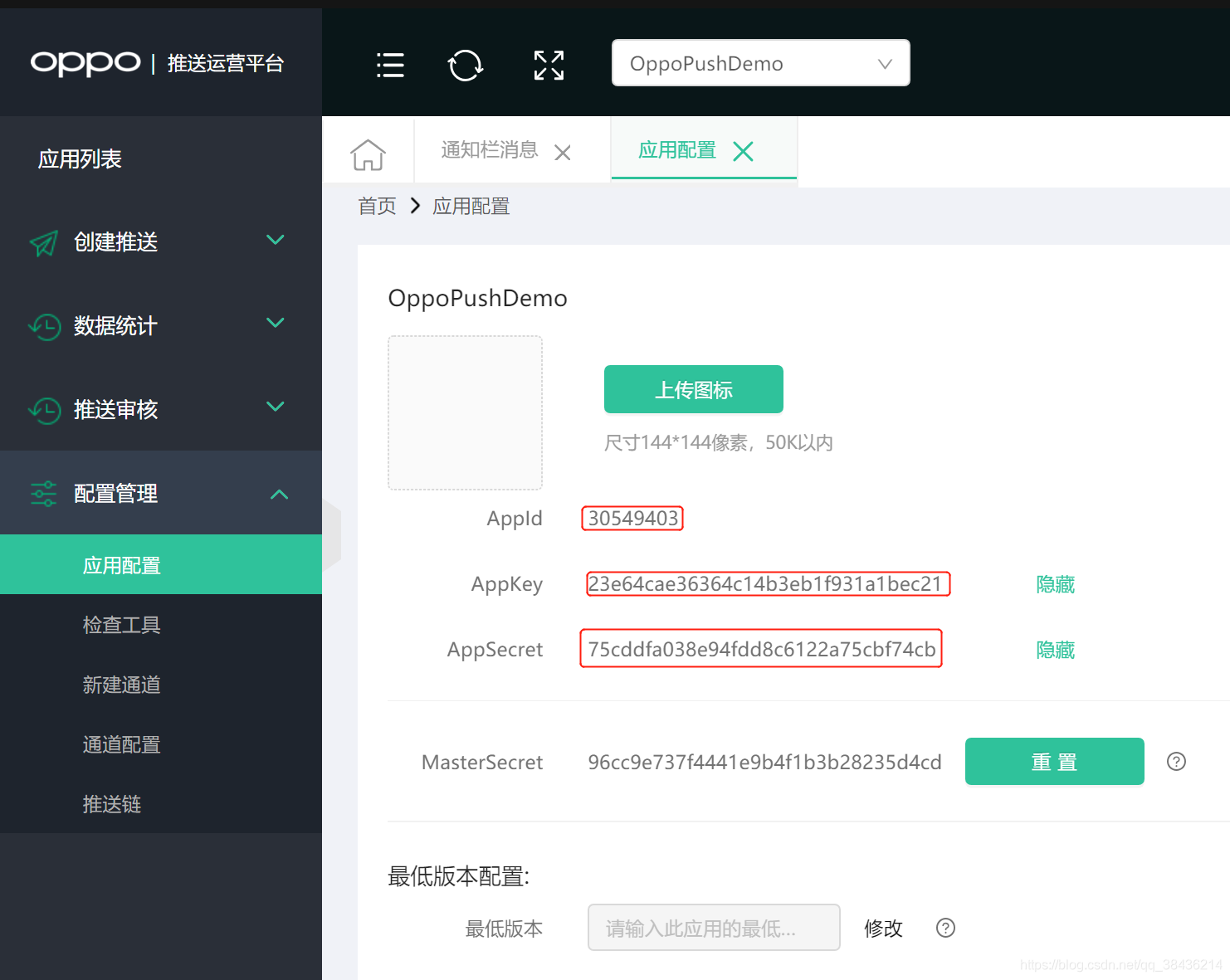1230x980 pixels.
Task: Open 推送链 in the sidebar
Action: coord(111,804)
